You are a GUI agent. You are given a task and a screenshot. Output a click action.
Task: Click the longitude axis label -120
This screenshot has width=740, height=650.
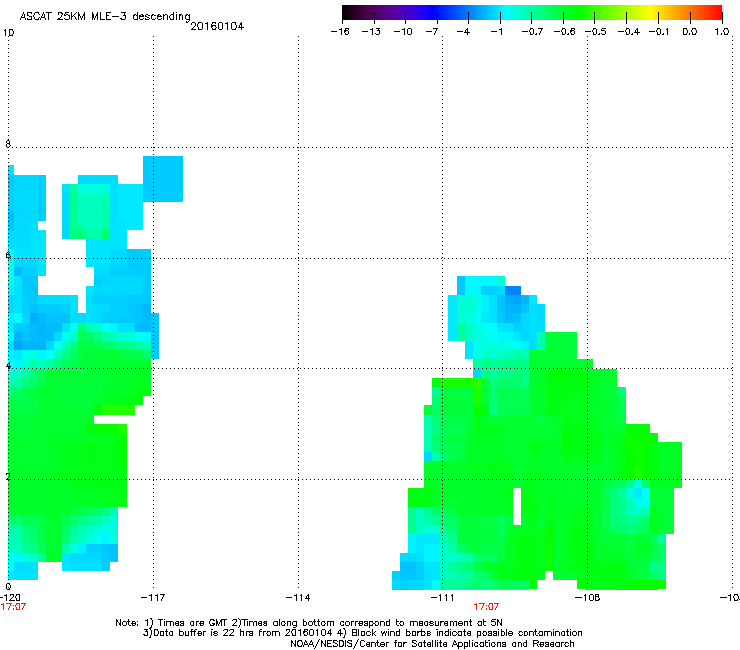point(10,598)
